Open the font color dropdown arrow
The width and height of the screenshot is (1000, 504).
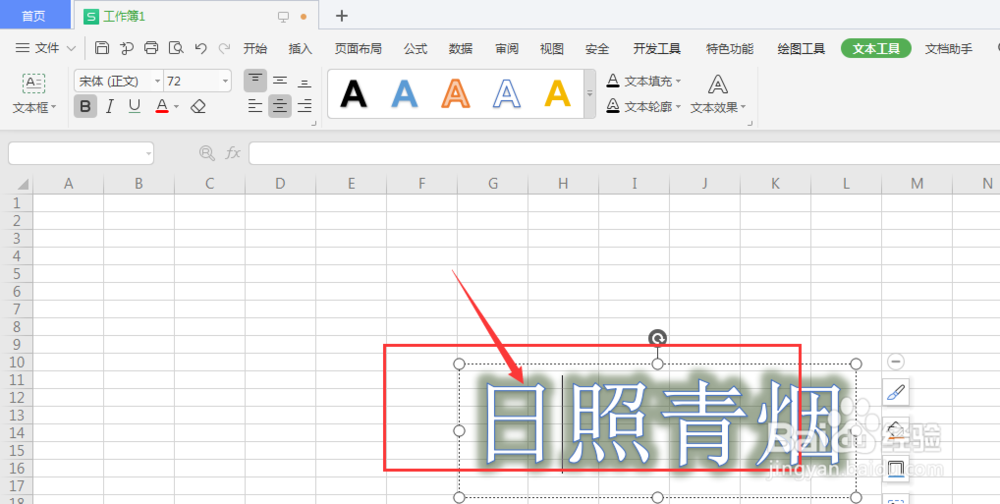tap(176, 107)
